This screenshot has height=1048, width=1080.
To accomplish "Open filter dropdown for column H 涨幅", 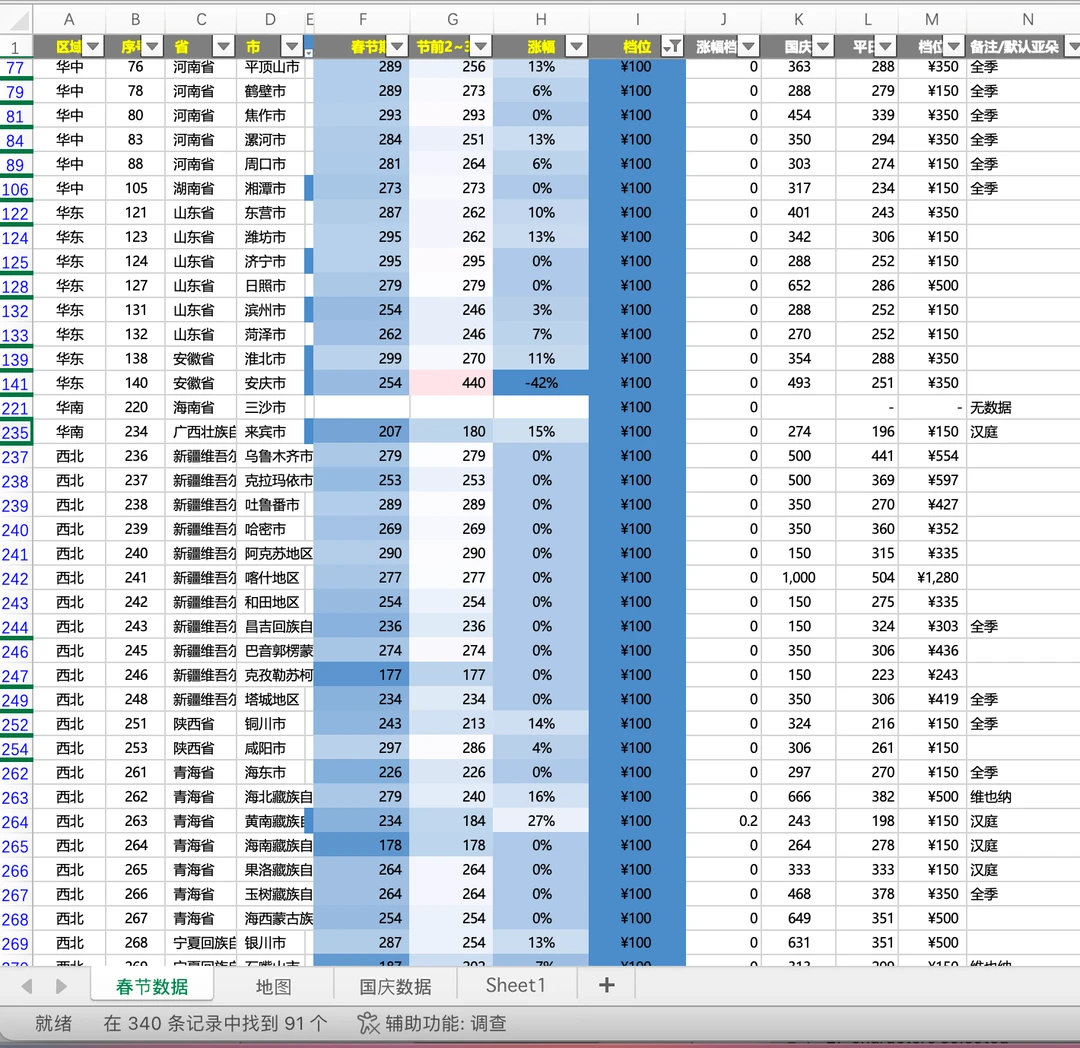I will pyautogui.click(x=576, y=47).
